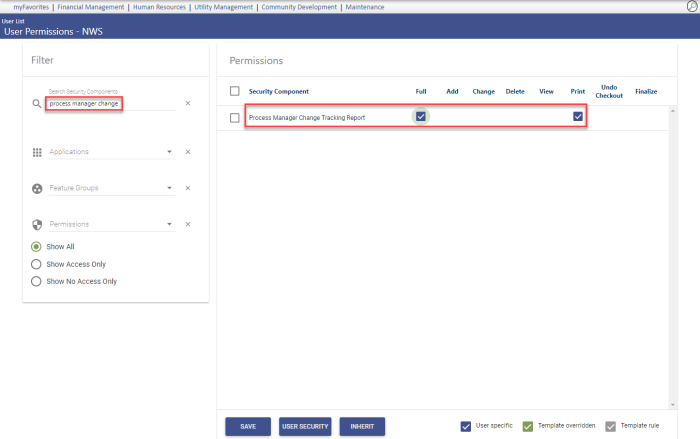Viewport: 700px width, 439px height.
Task: Select the Show Access Only option
Action: [x=36, y=264]
